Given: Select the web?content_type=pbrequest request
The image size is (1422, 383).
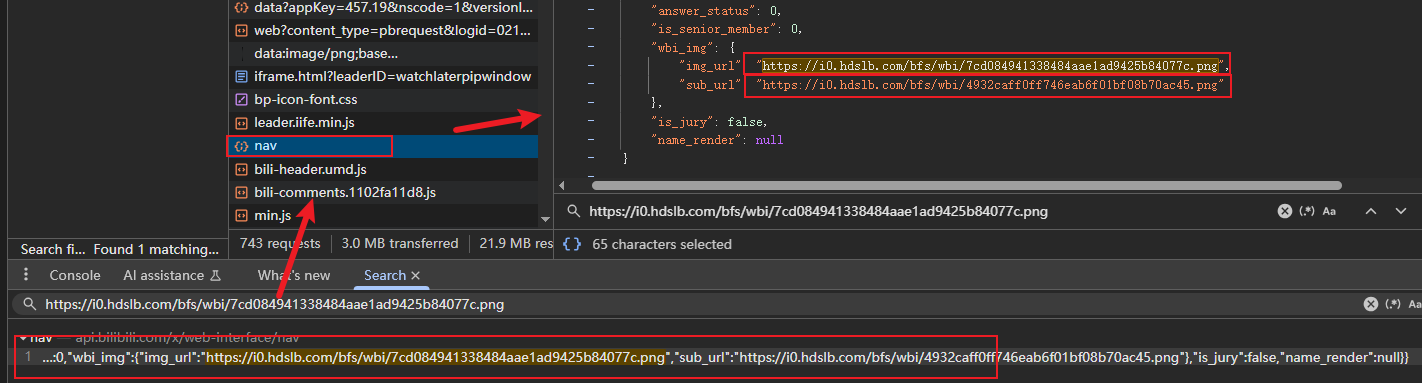Looking at the screenshot, I should tap(383, 30).
